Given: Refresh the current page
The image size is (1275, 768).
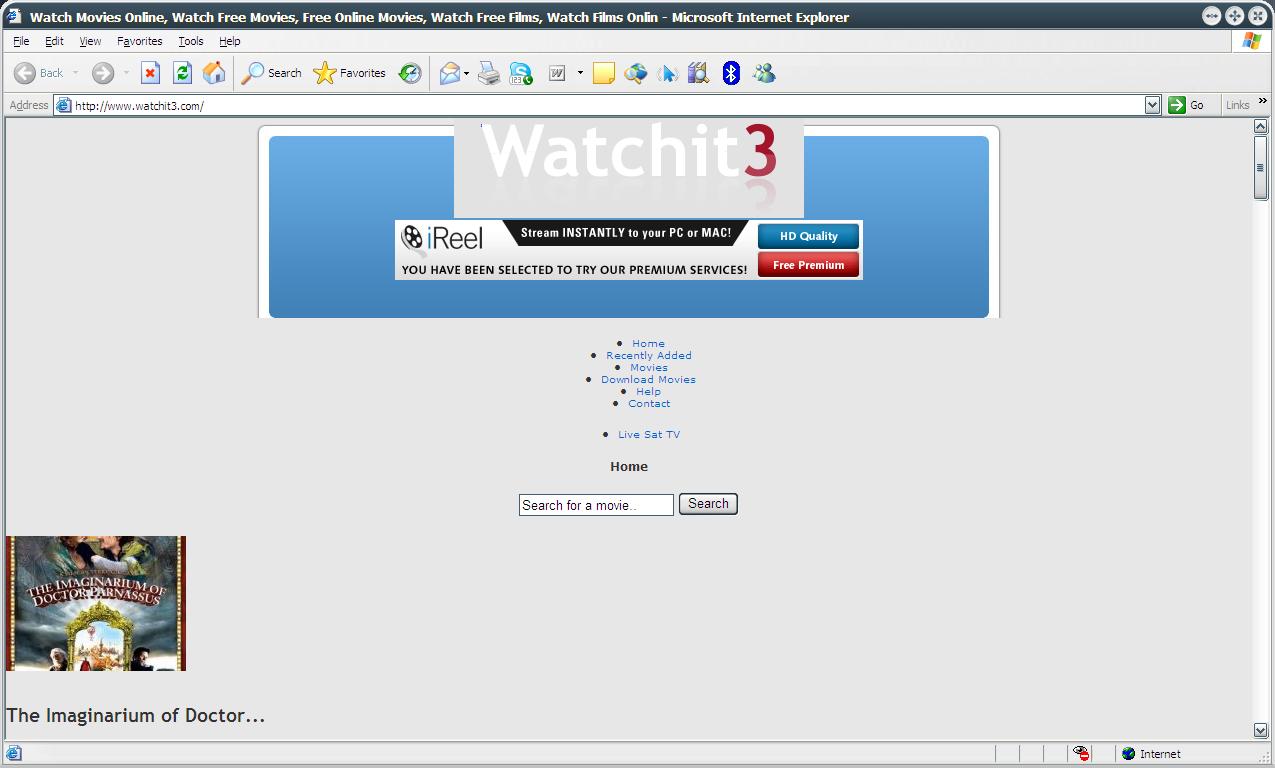Looking at the screenshot, I should point(182,73).
